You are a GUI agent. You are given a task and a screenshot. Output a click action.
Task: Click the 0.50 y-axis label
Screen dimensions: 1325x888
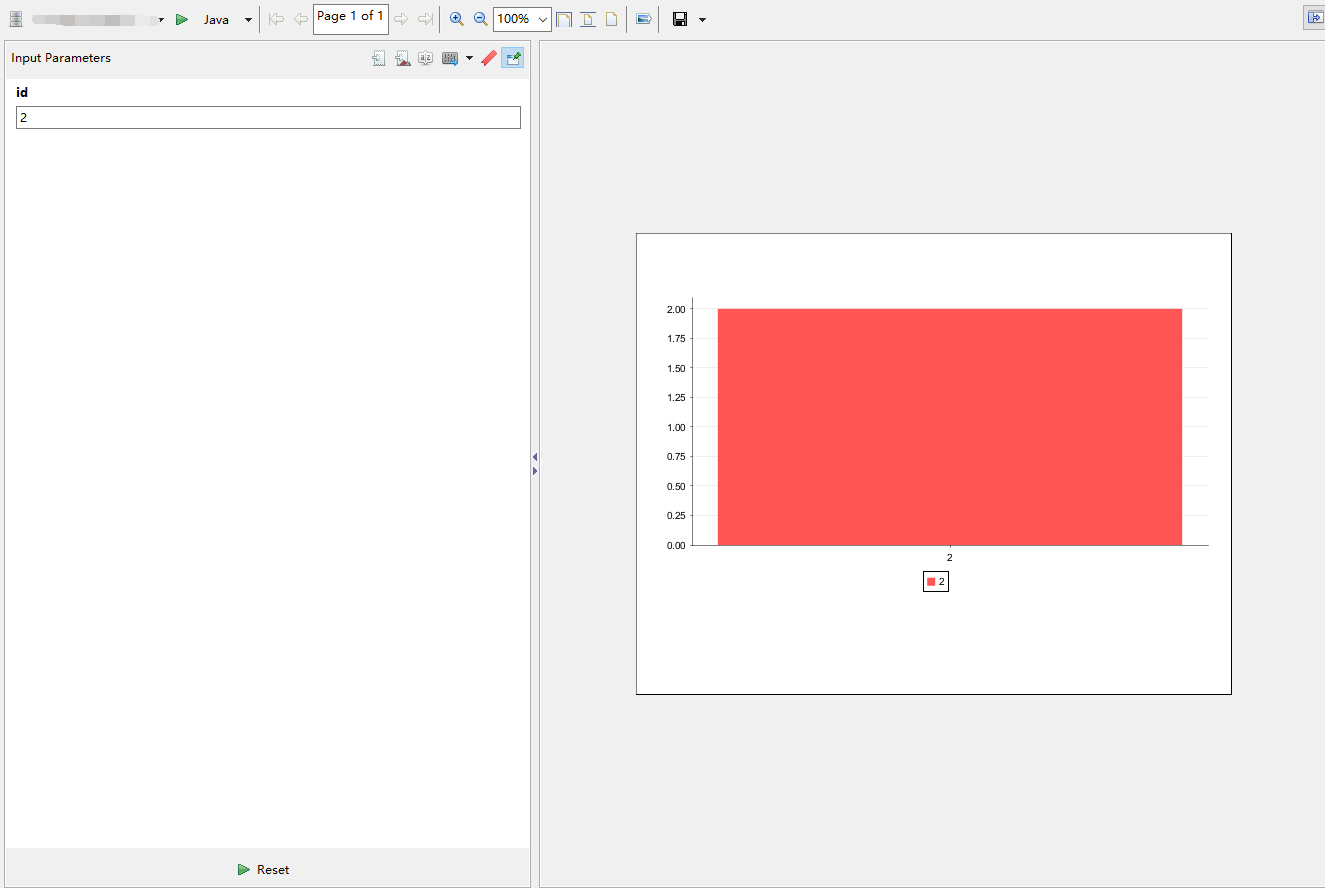point(676,486)
